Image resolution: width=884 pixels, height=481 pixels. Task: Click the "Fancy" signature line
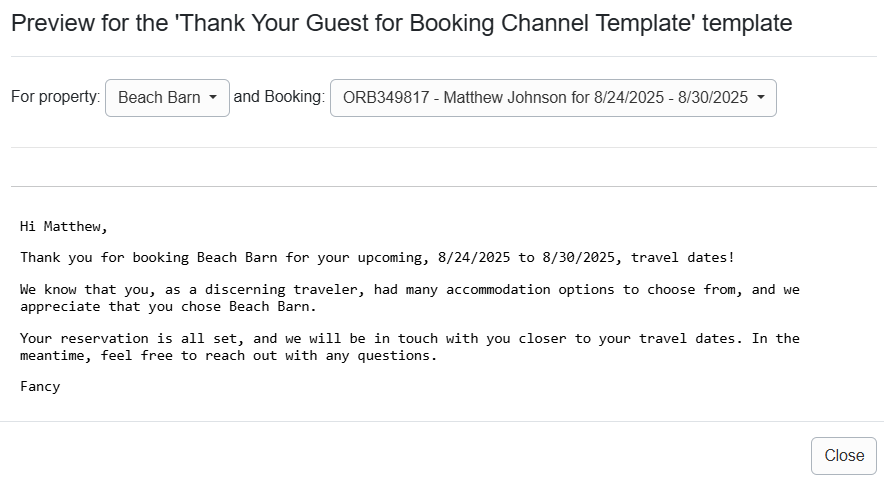pos(40,386)
